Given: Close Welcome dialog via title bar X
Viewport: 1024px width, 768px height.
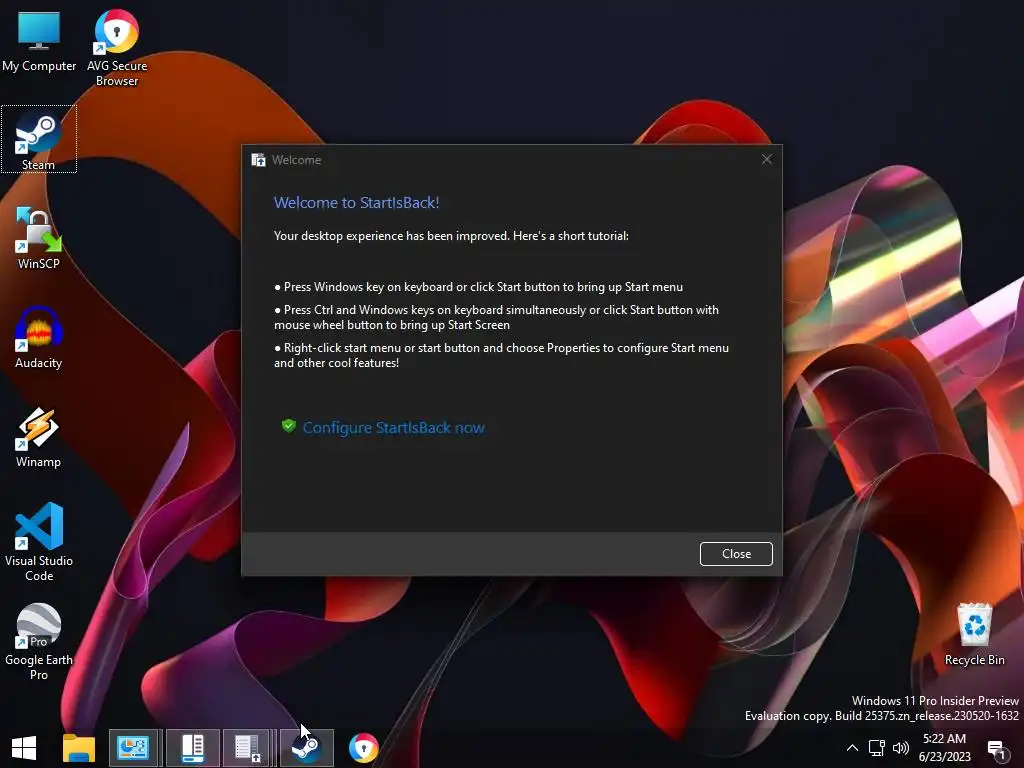Looking at the screenshot, I should point(767,159).
